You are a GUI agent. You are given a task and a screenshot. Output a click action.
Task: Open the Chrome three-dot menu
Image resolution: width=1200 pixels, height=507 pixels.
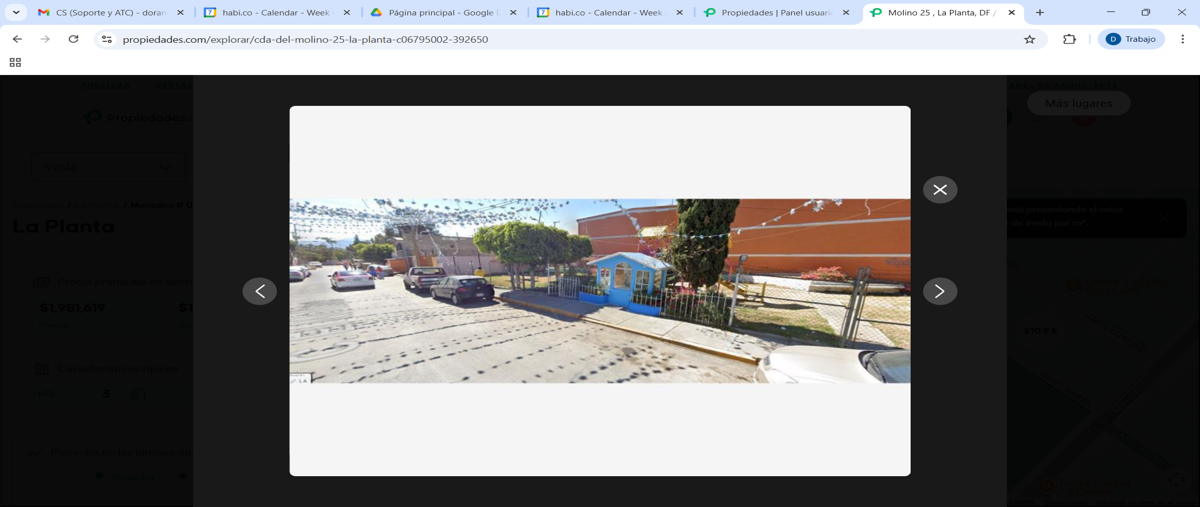click(x=1183, y=39)
